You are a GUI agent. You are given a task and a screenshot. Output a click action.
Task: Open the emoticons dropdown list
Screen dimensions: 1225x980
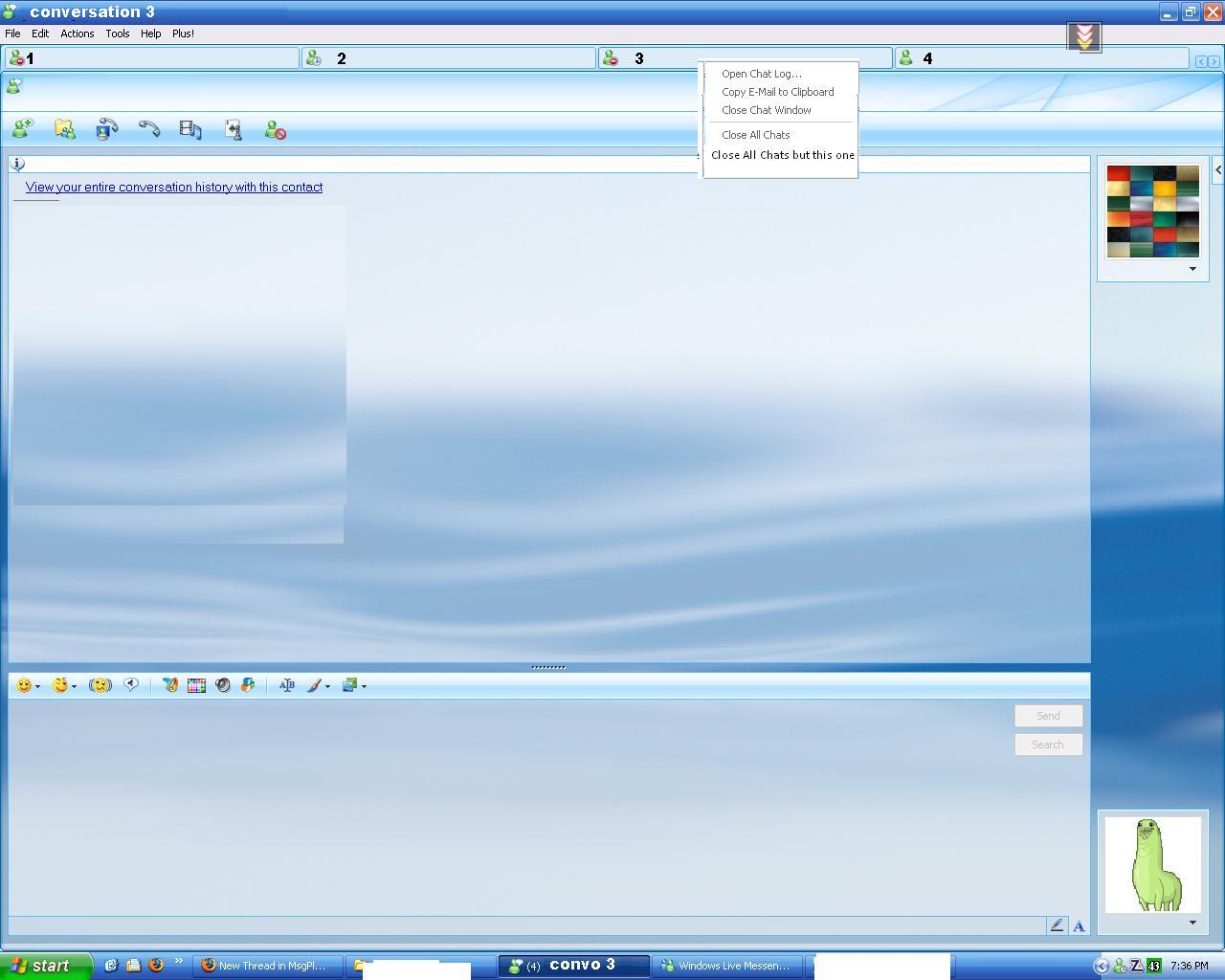pos(37,686)
